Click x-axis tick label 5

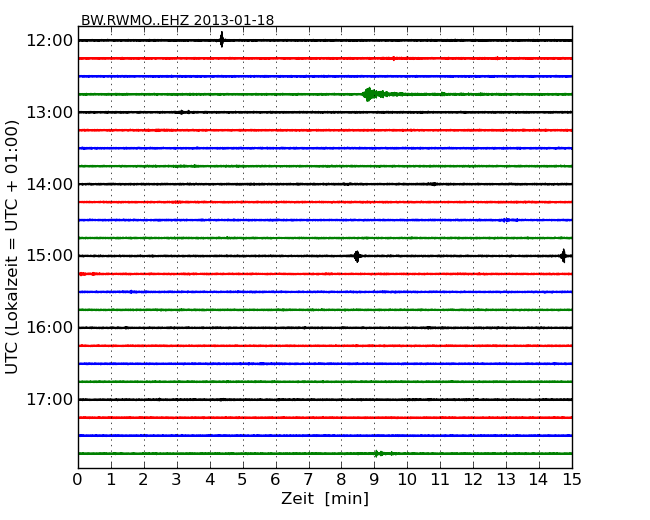(x=243, y=480)
